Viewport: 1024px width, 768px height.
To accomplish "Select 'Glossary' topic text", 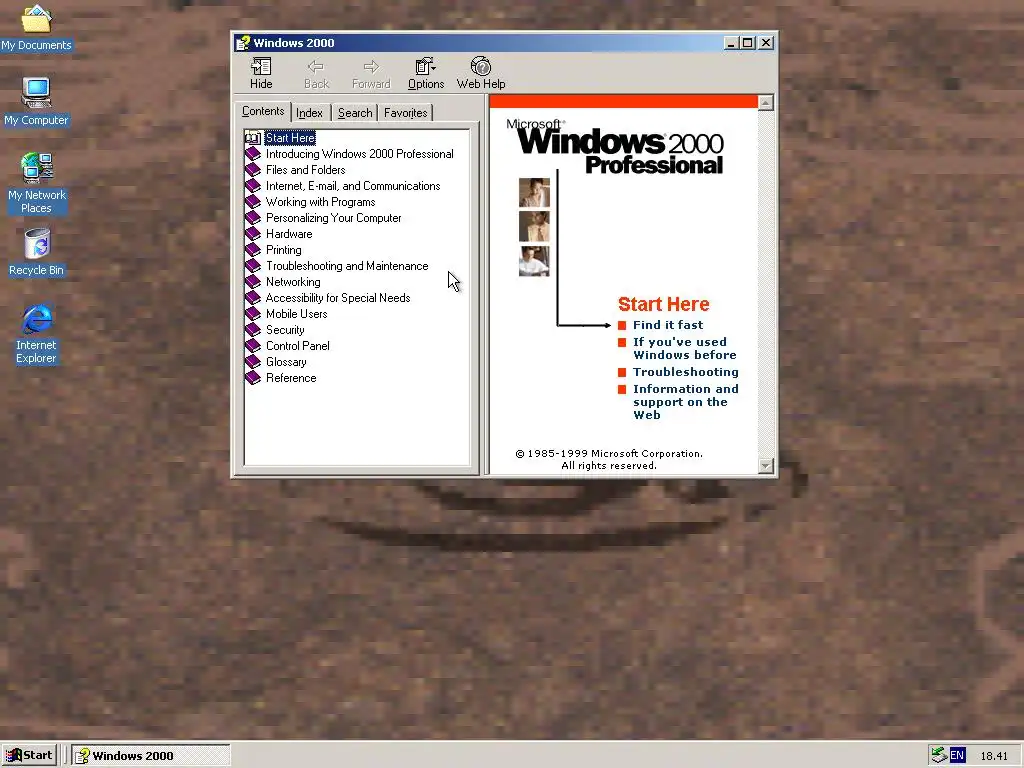I will coord(286,362).
